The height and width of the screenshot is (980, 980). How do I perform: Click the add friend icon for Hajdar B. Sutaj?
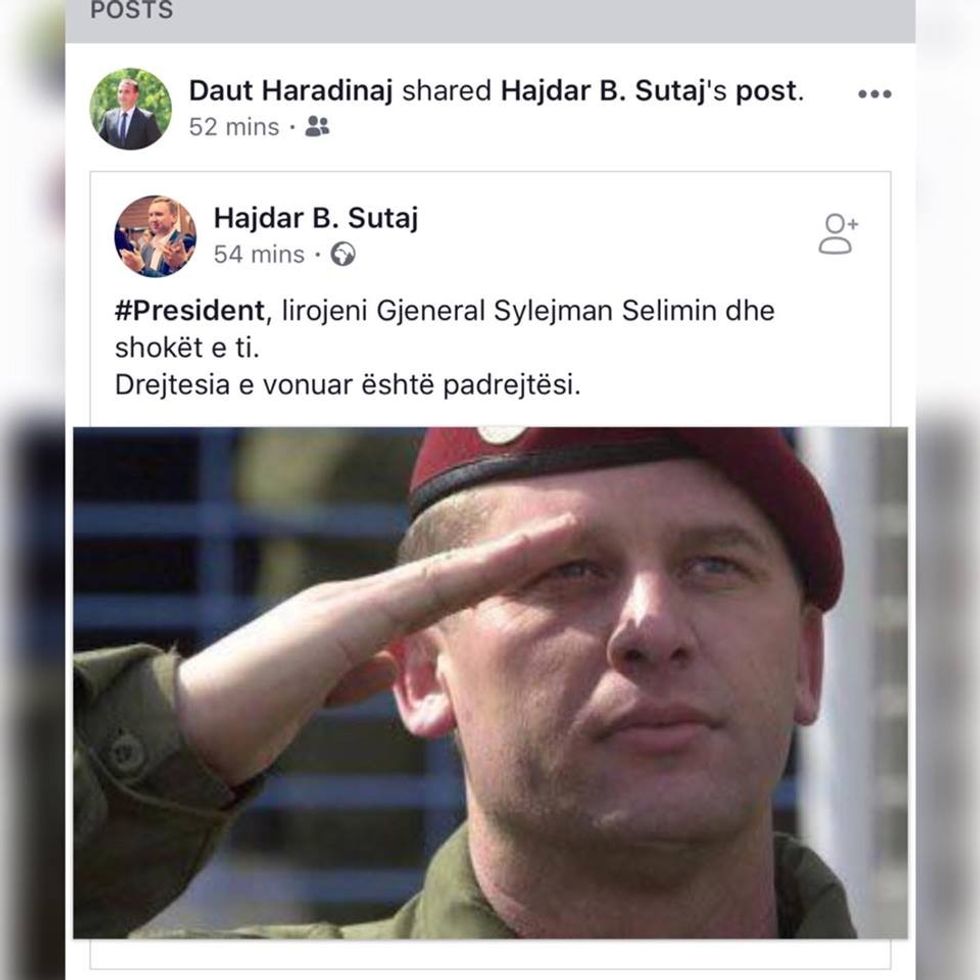[838, 234]
